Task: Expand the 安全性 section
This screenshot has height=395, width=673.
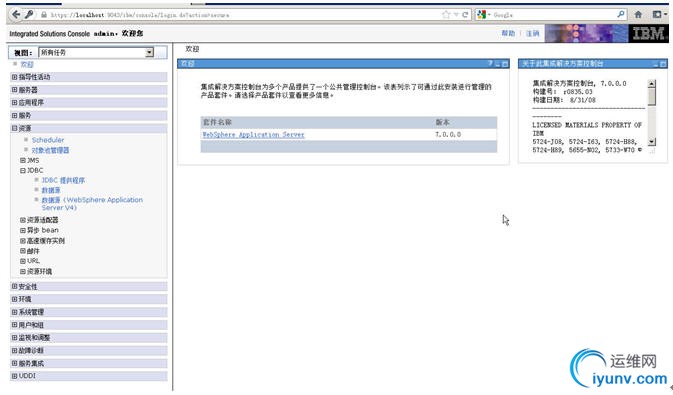Action: tap(15, 286)
